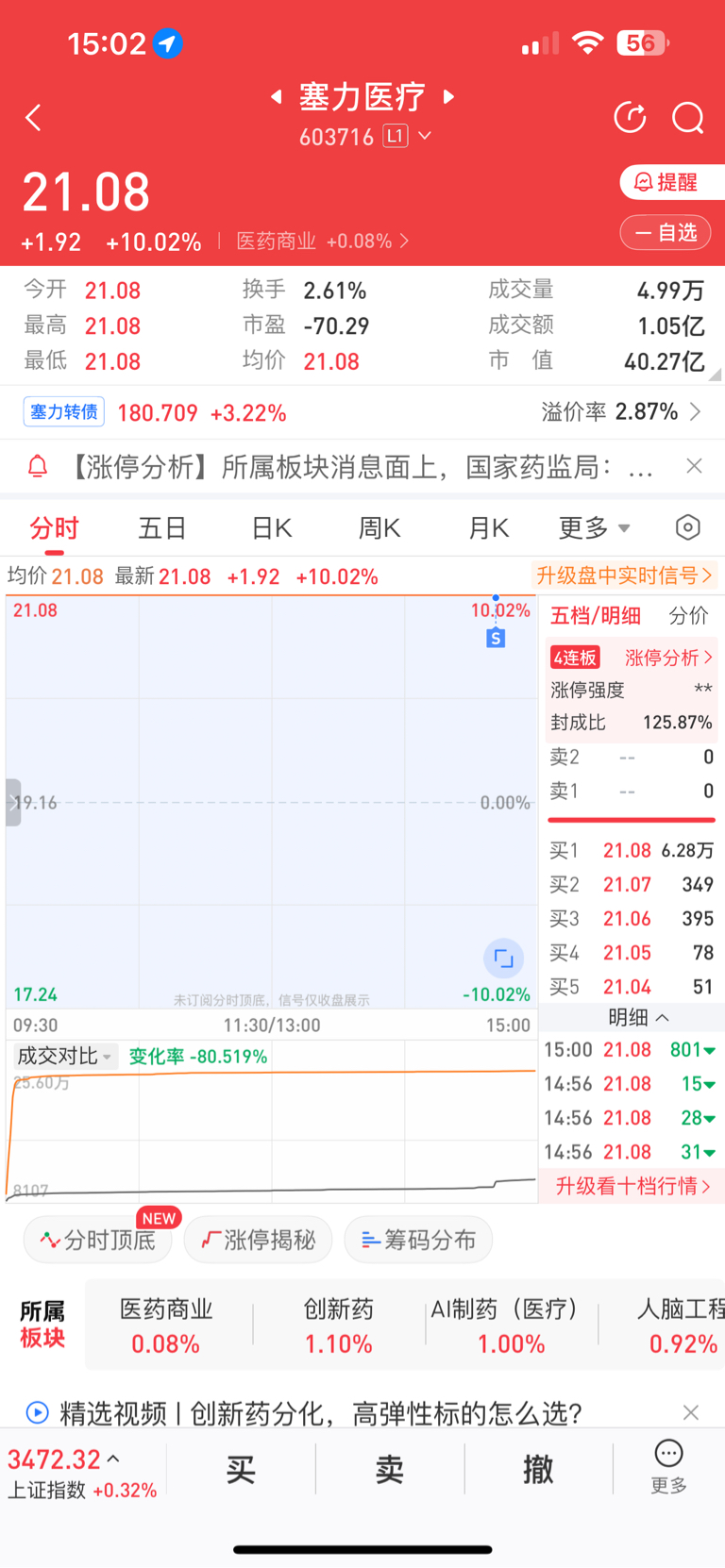Open 人脑工程 sector card
This screenshot has width=725, height=1568.
[682, 1326]
